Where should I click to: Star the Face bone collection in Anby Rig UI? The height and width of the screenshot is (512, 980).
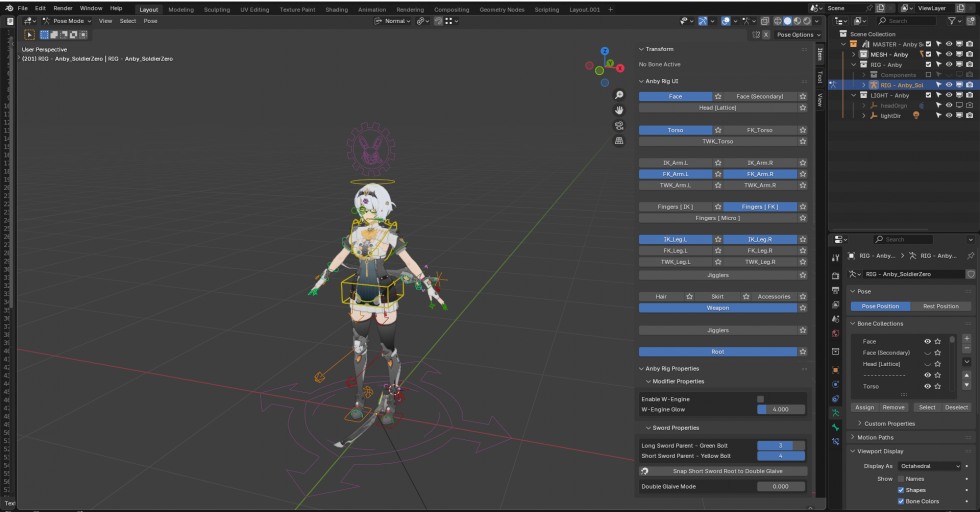[x=718, y=97]
